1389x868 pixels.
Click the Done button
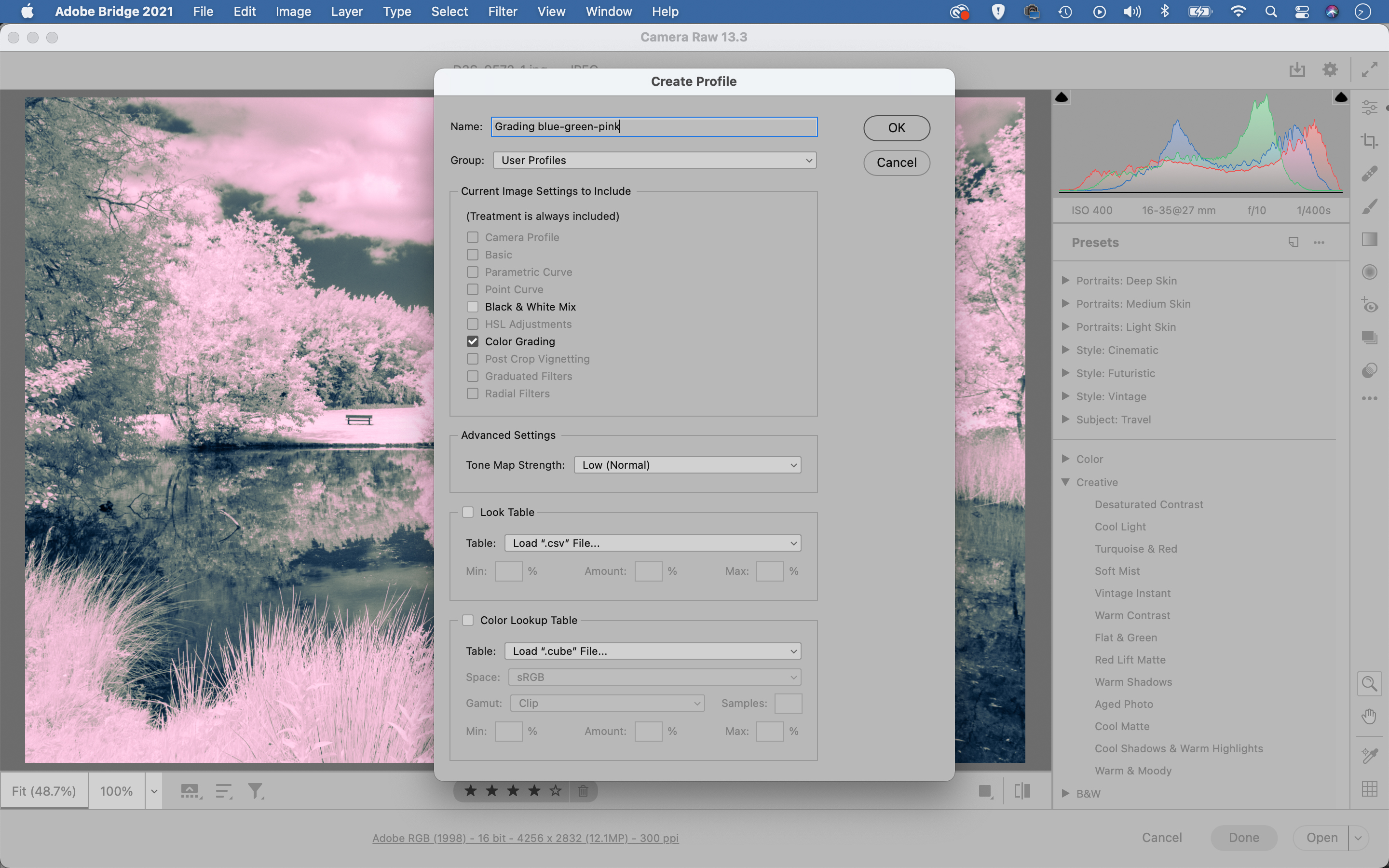1244,838
